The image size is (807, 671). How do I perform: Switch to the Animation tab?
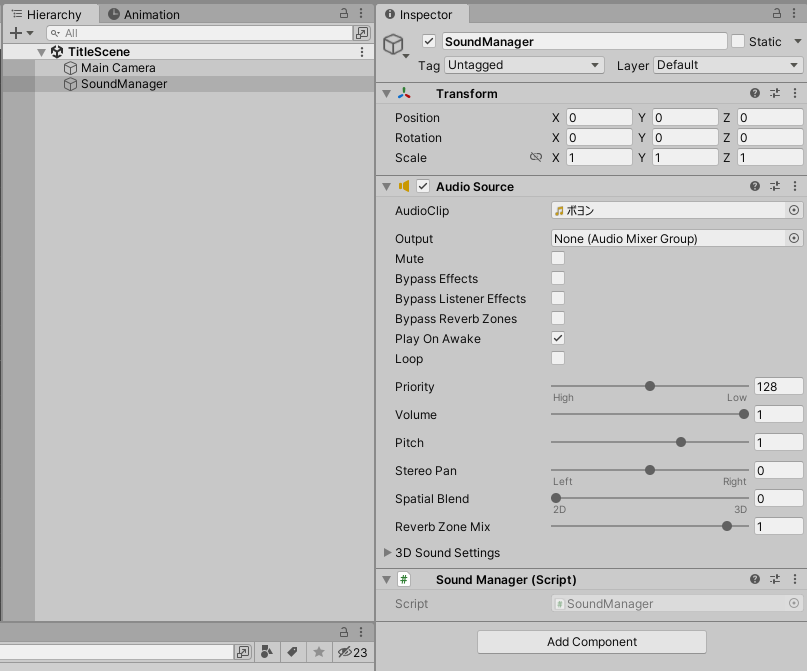click(x=144, y=14)
